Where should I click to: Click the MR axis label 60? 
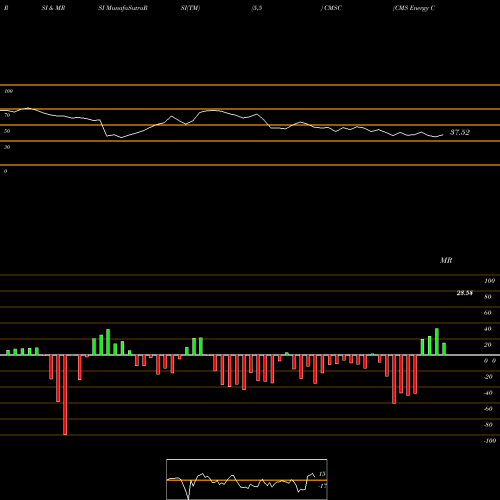488,313
